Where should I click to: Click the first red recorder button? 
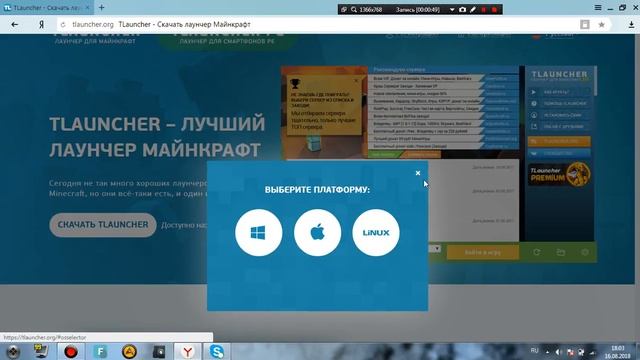(x=484, y=9)
